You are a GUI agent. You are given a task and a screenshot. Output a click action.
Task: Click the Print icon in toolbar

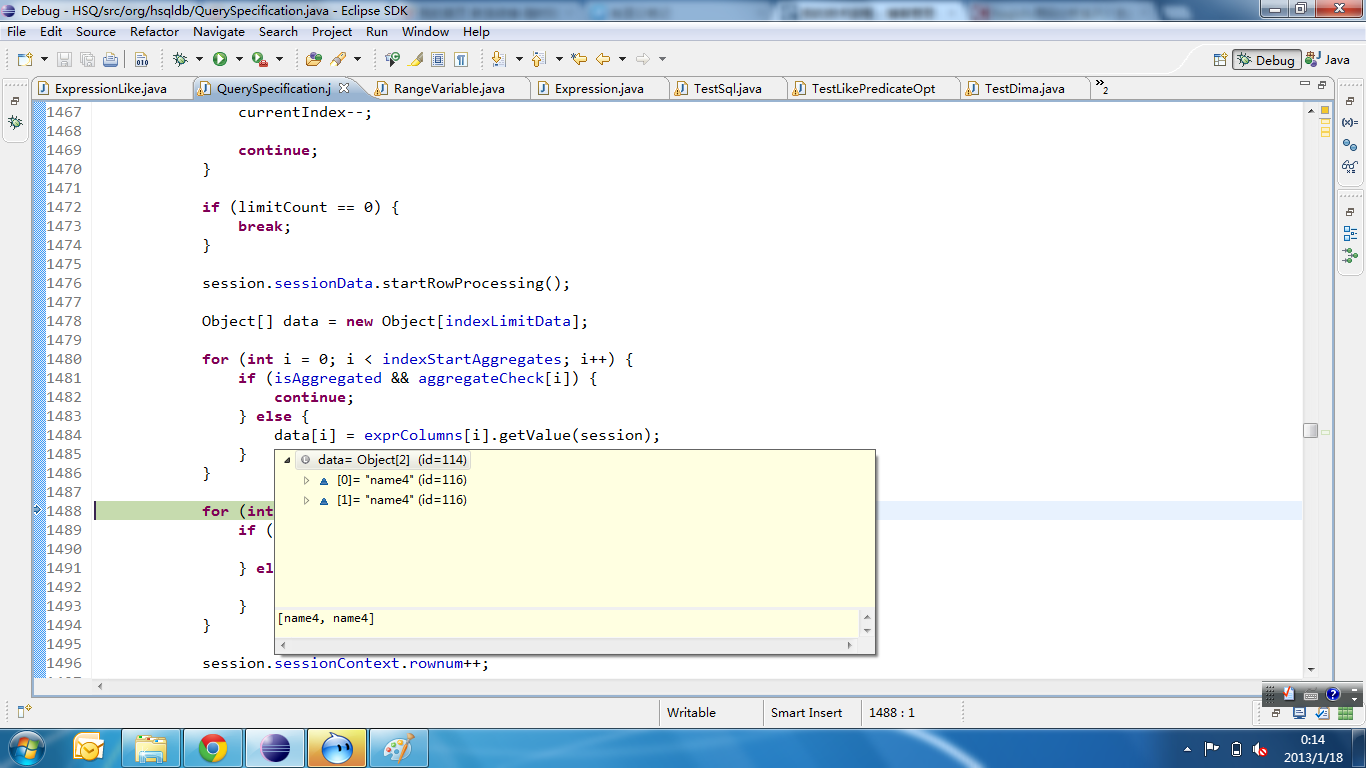pyautogui.click(x=110, y=59)
